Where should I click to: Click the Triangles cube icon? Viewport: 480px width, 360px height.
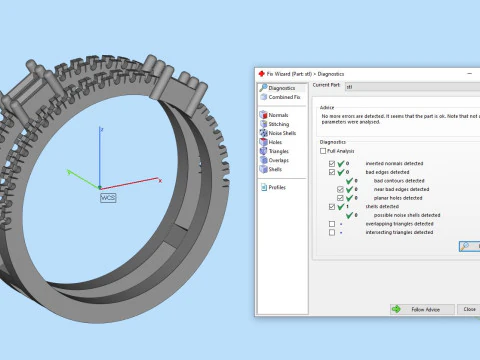click(x=263, y=151)
